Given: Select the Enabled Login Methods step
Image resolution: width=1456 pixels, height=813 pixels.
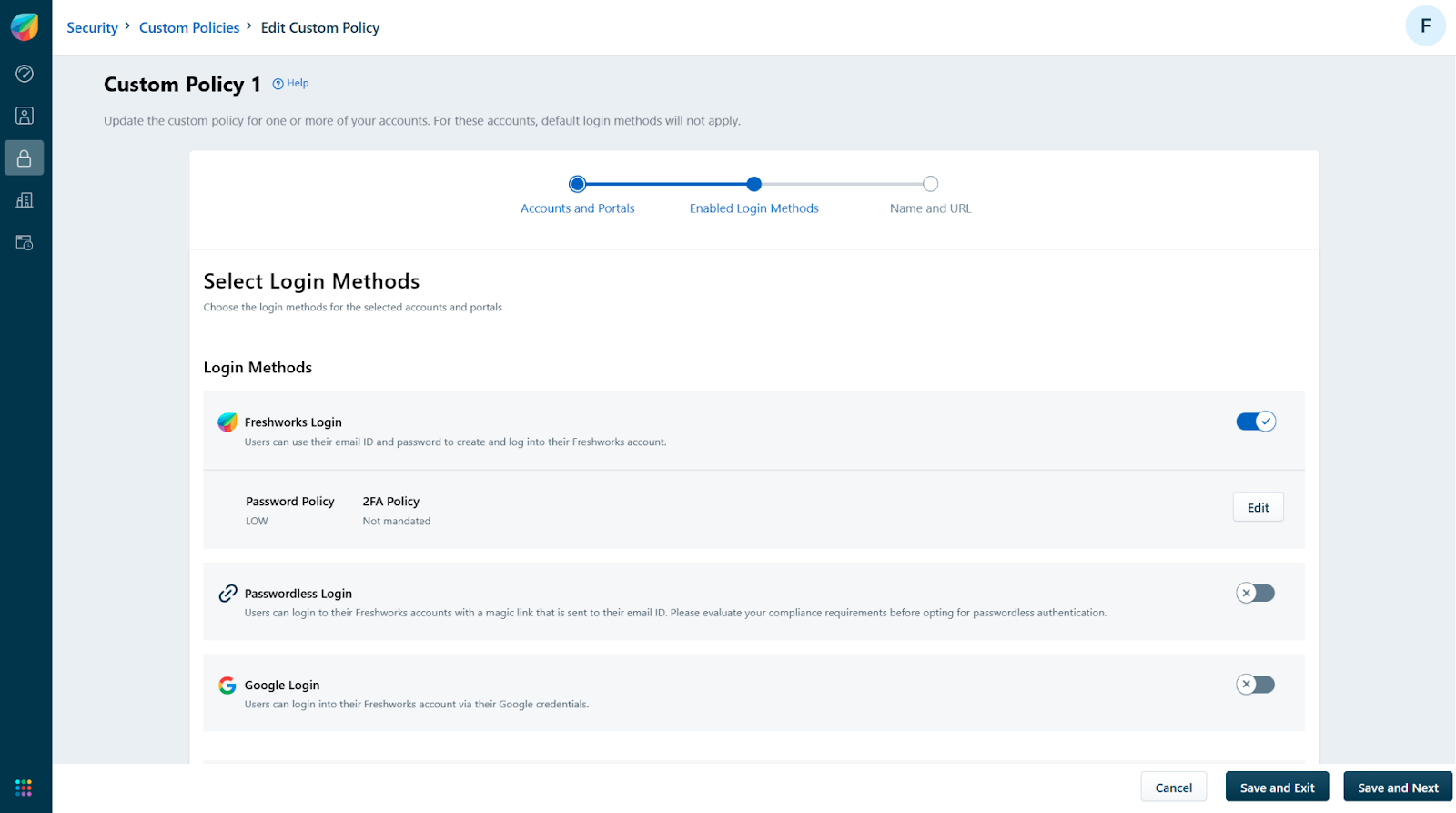Looking at the screenshot, I should (x=754, y=208).
